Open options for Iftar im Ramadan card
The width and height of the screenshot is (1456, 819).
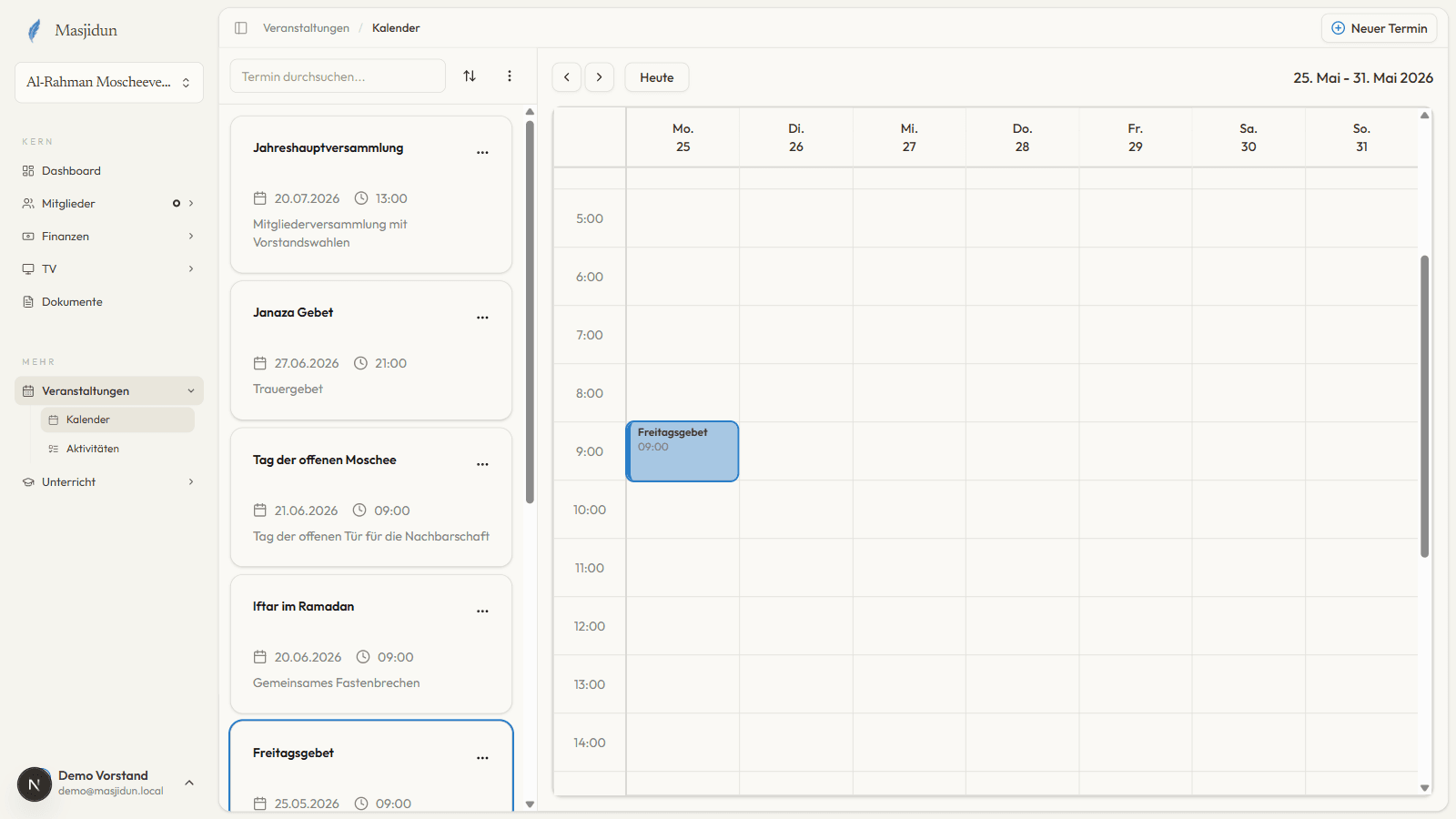point(482,612)
